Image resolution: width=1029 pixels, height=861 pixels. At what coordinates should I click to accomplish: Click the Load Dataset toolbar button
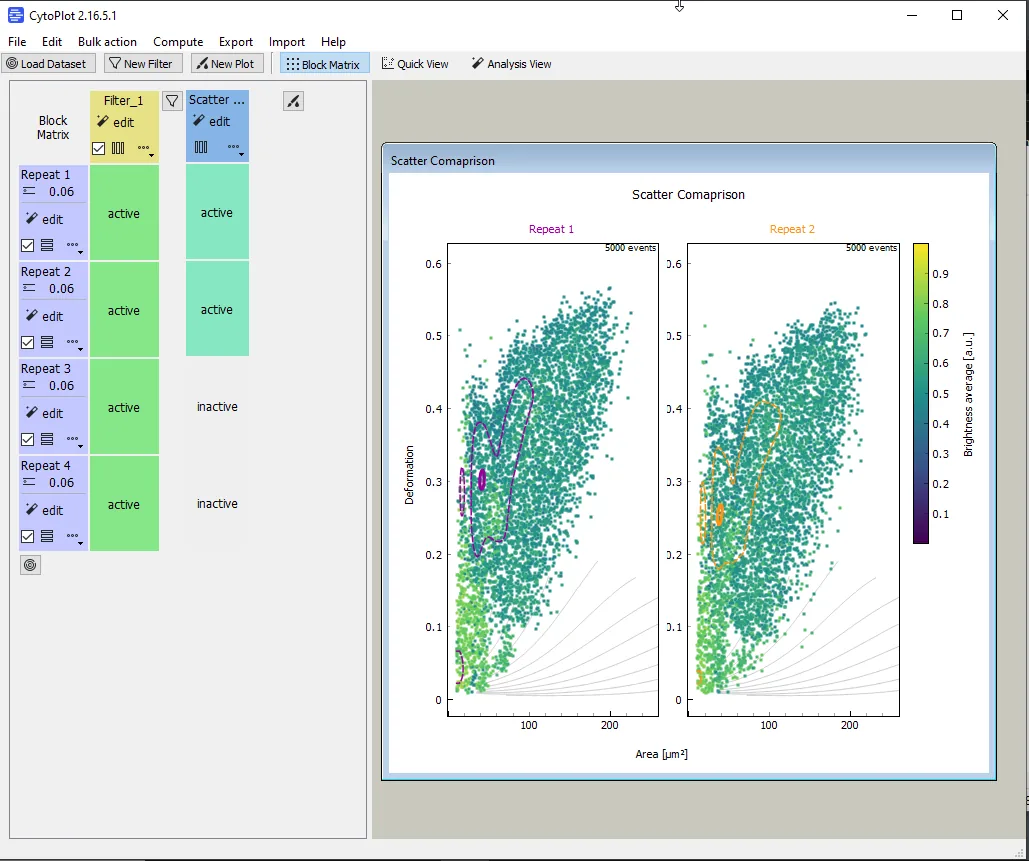49,64
